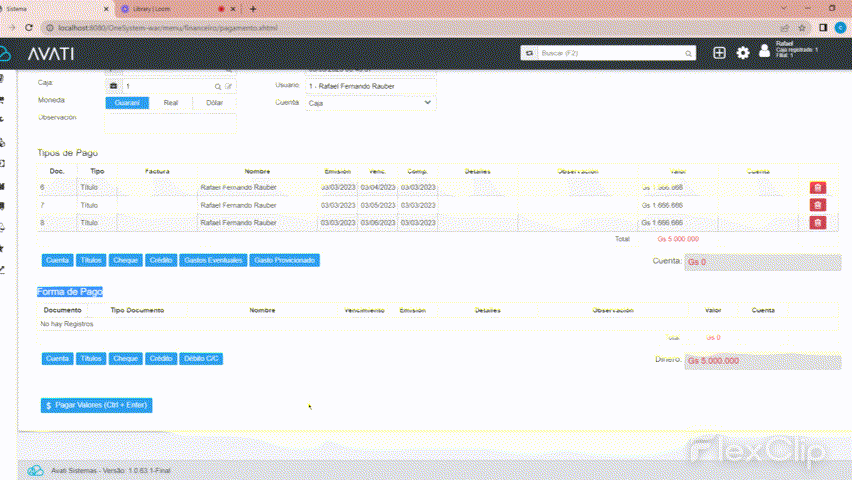
Task: Switch to the Sistema browser tab
Action: coord(54,9)
